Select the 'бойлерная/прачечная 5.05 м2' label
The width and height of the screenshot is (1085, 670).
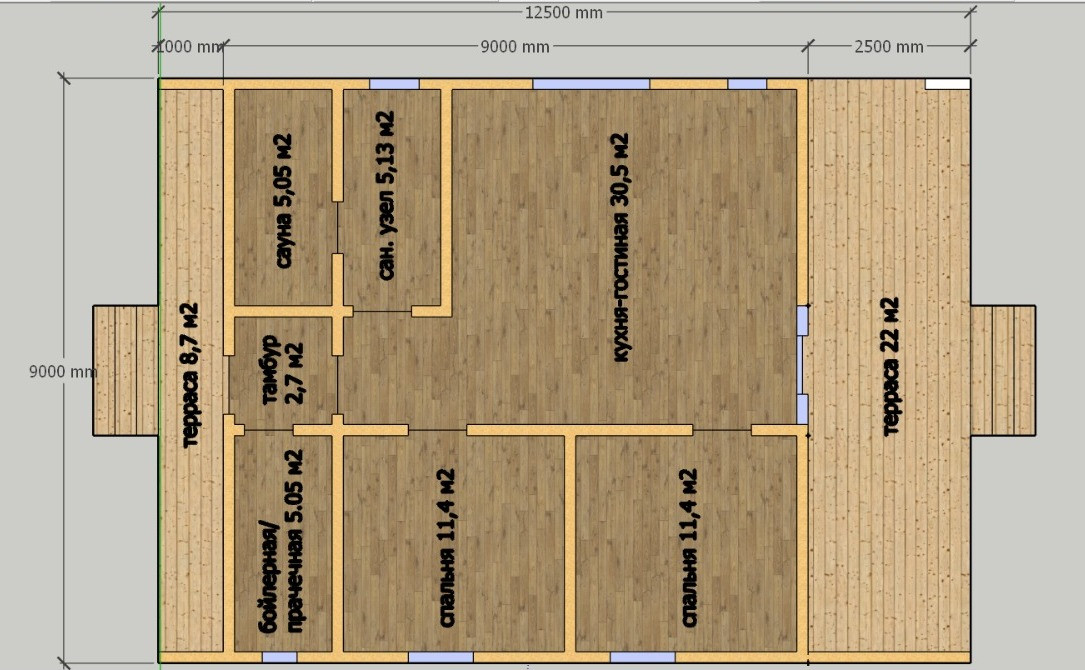click(x=282, y=541)
